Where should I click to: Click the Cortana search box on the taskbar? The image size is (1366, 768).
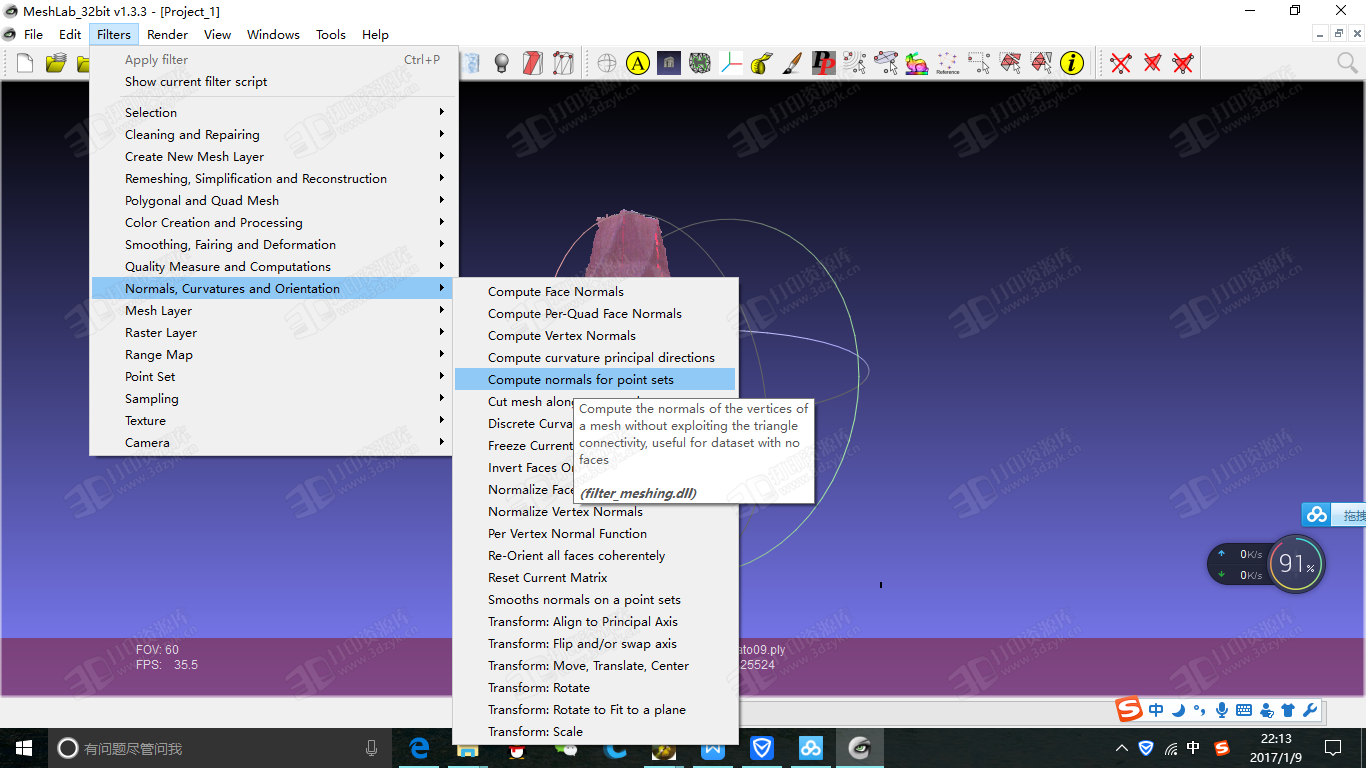pyautogui.click(x=220, y=748)
